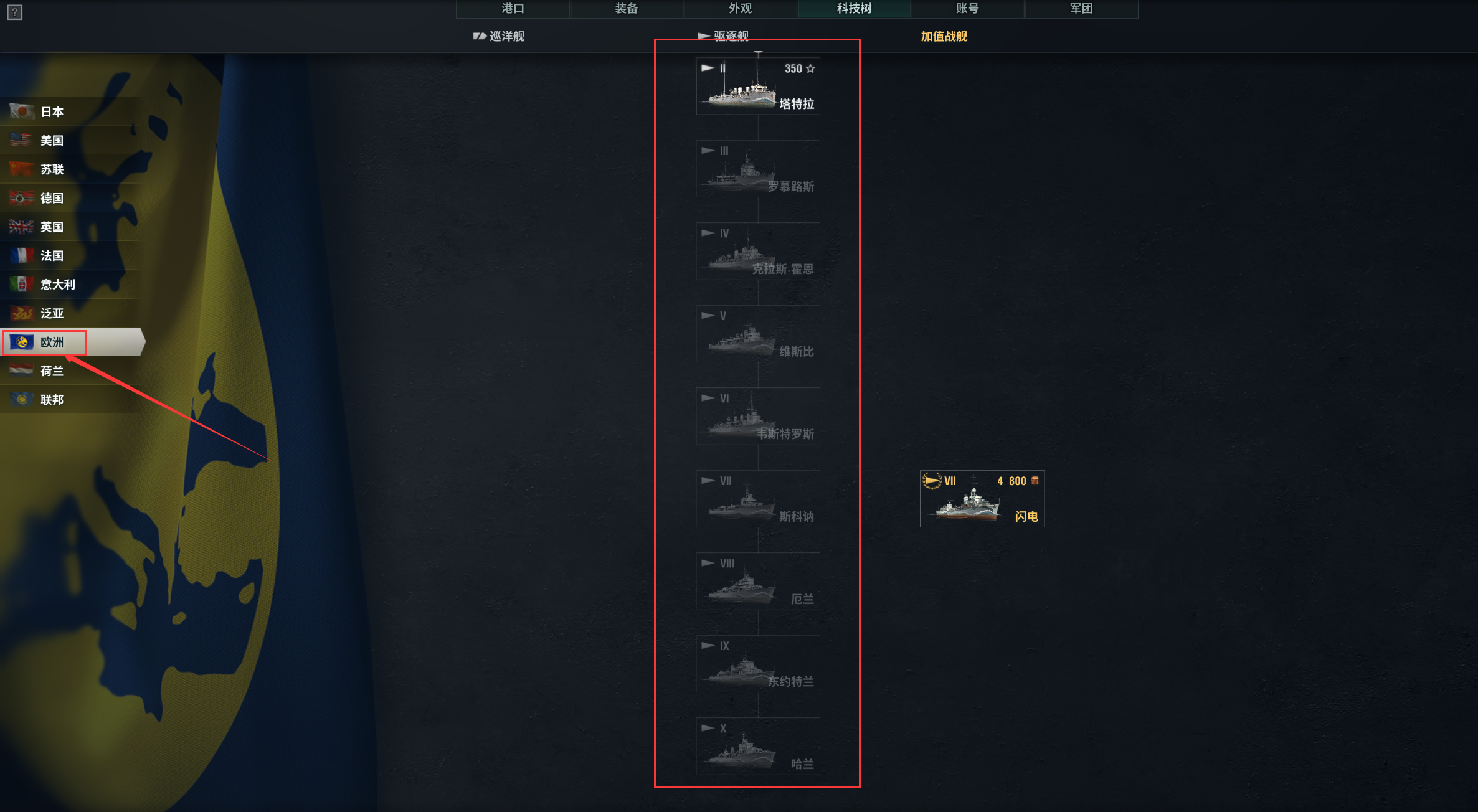Screen dimensions: 1478x812
Task: Open the 军团 tab
Action: [x=1081, y=9]
